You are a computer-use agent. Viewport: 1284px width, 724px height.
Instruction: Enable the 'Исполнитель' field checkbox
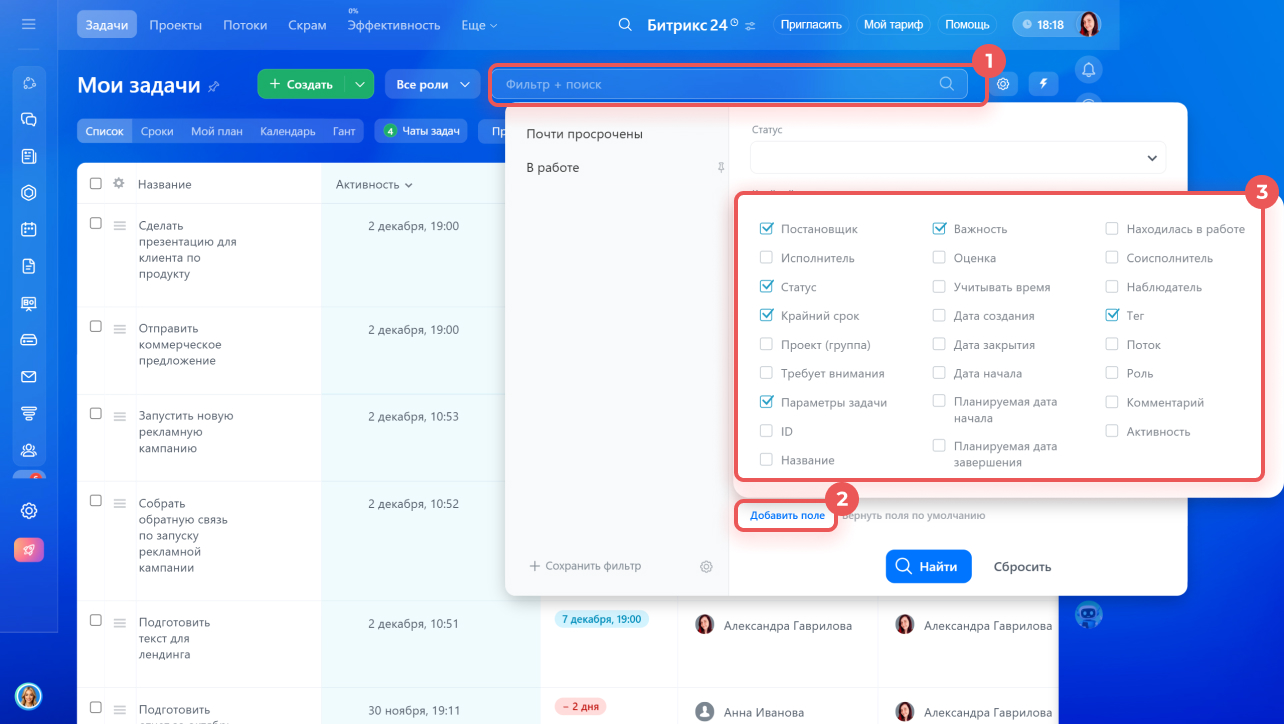click(x=766, y=258)
